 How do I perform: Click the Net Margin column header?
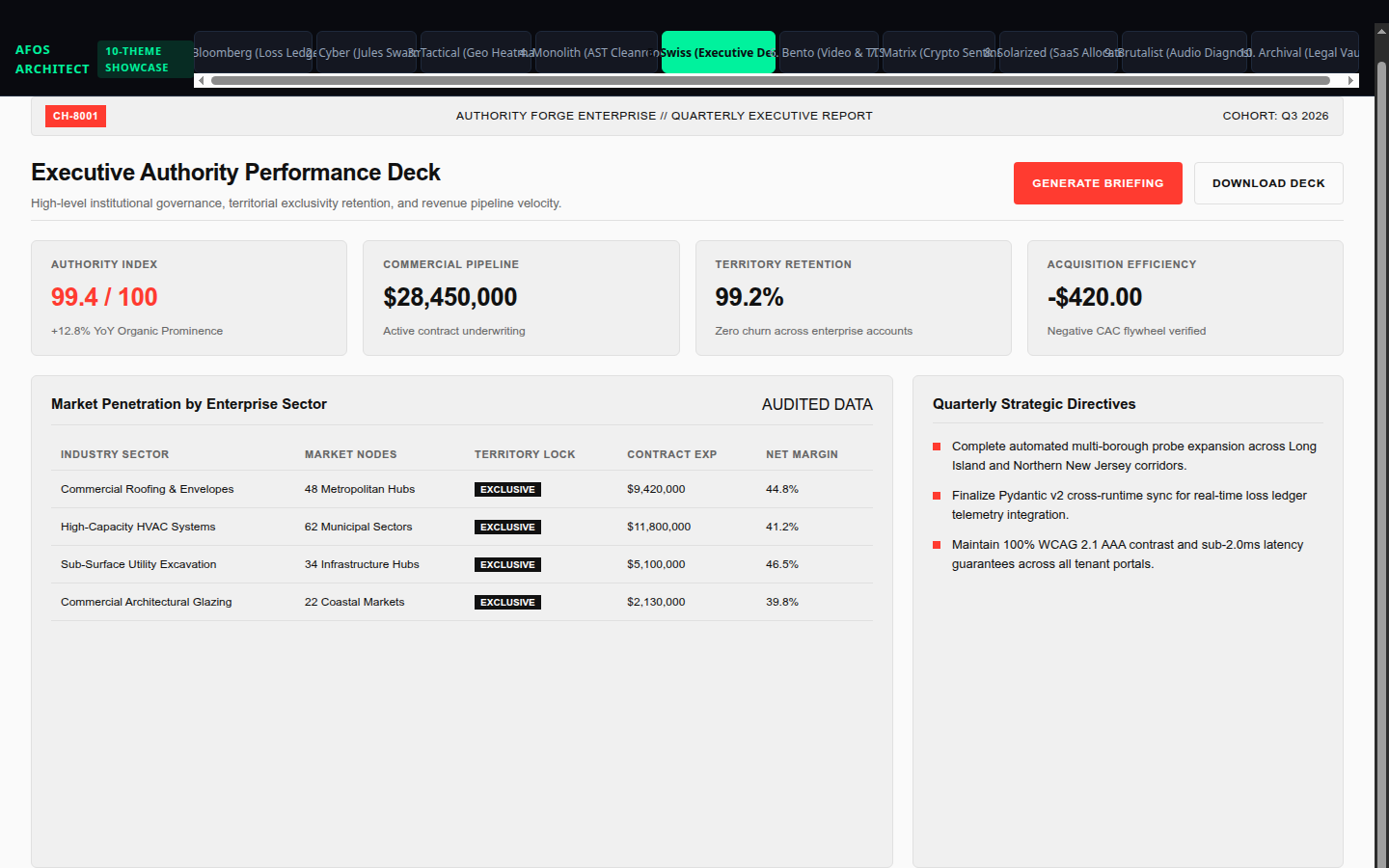pos(803,454)
